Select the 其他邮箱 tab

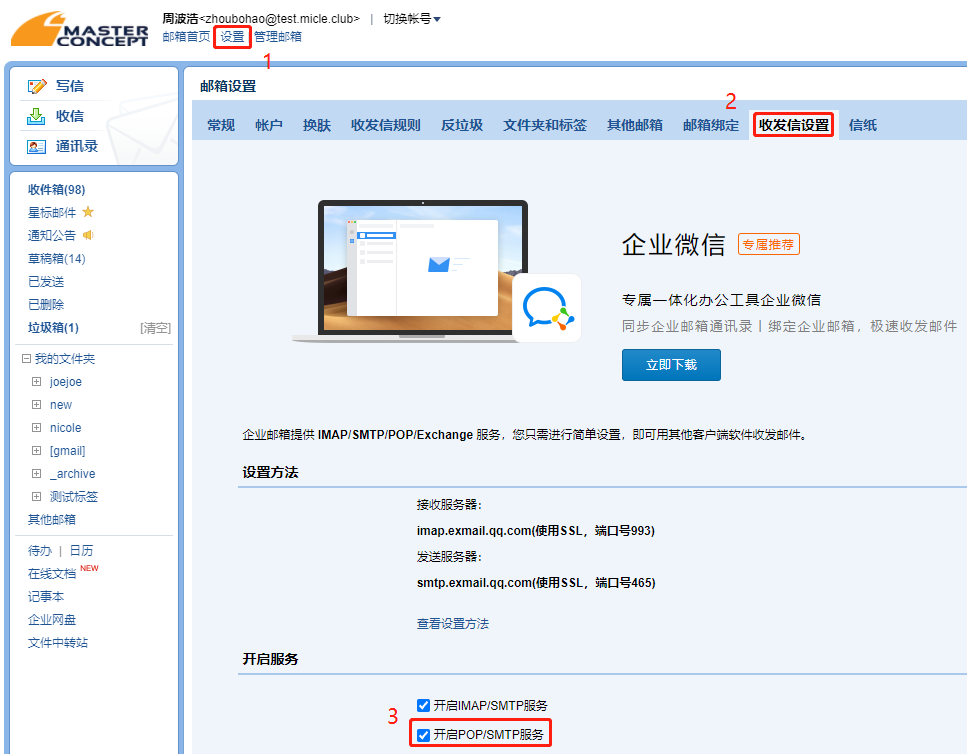(635, 125)
